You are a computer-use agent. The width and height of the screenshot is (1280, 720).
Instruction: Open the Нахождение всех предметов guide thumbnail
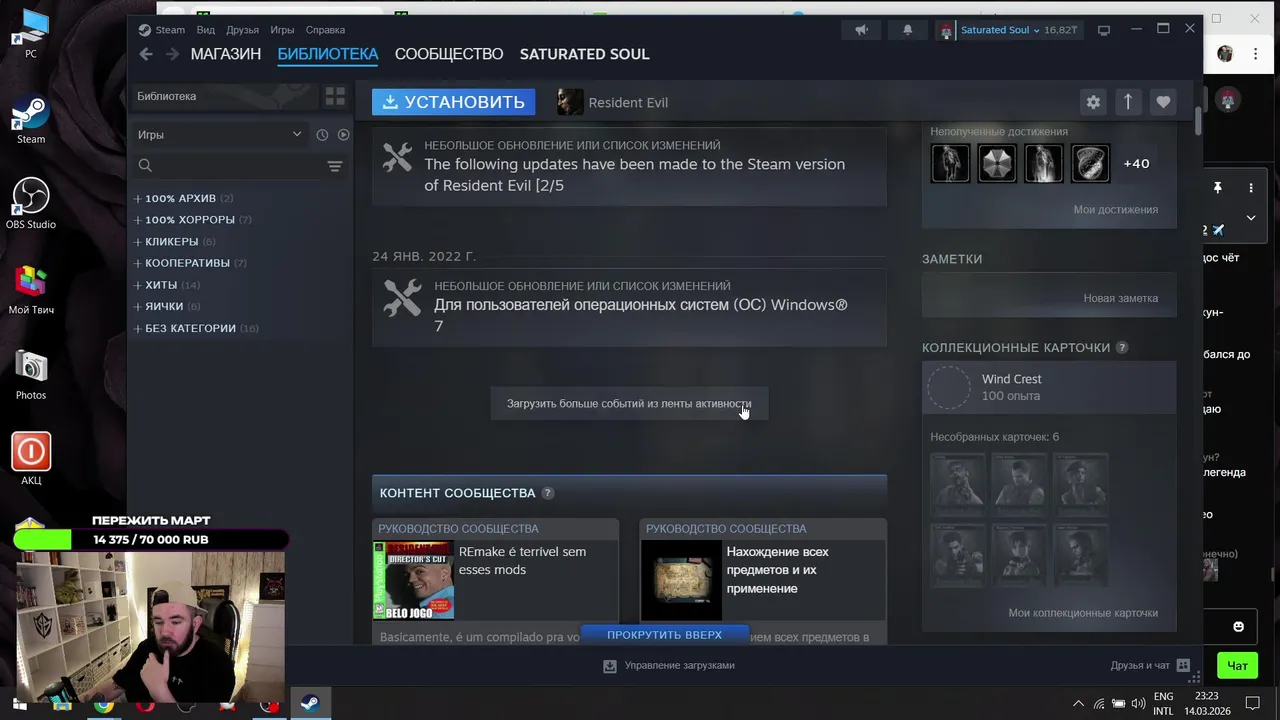pos(681,580)
